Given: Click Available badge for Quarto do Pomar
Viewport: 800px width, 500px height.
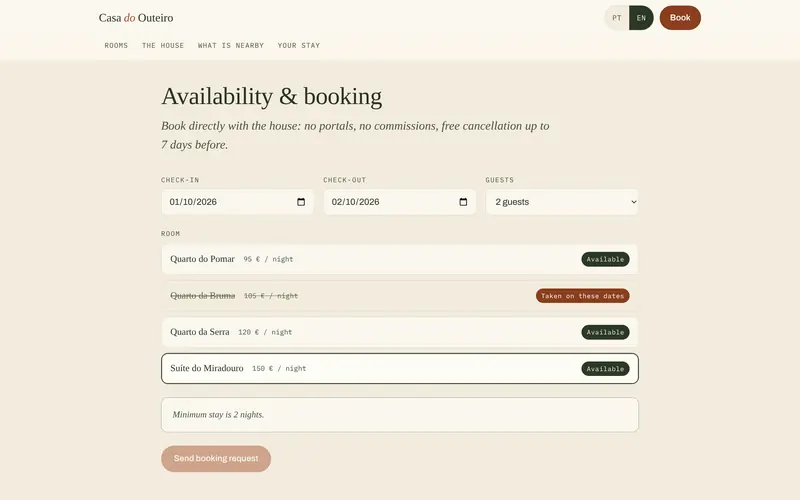Looking at the screenshot, I should pos(605,259).
